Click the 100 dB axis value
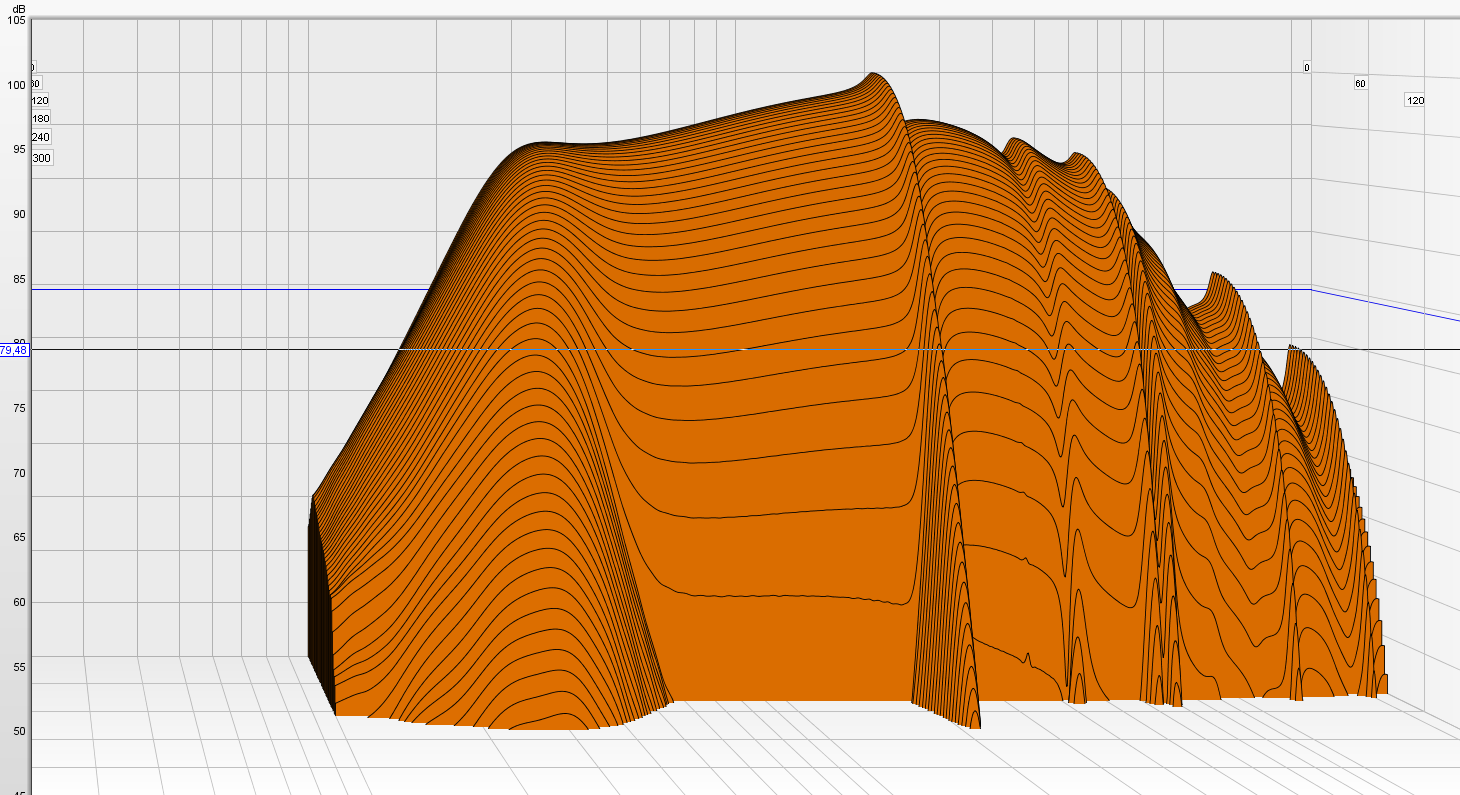 15,85
